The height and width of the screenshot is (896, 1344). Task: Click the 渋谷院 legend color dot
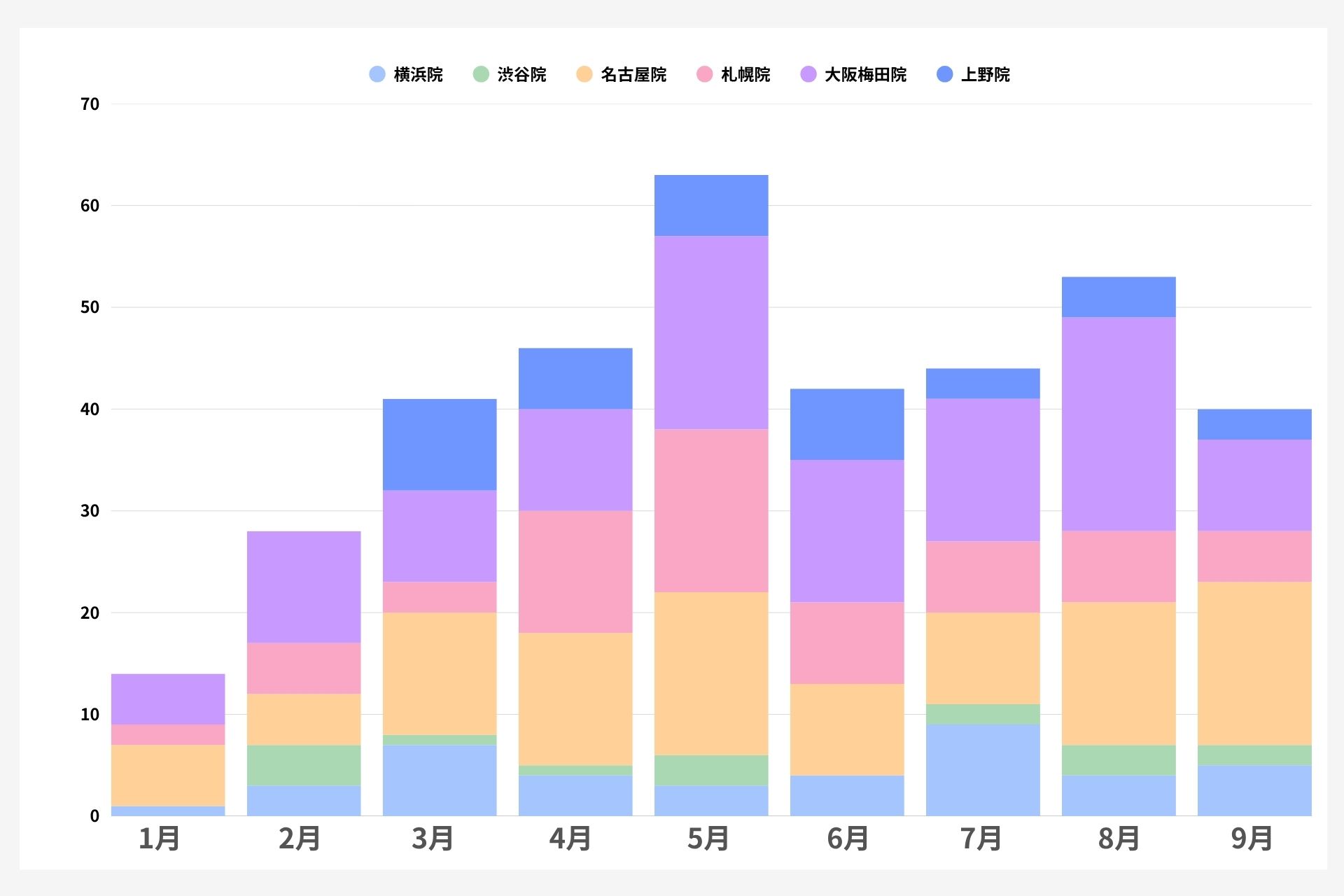point(481,74)
